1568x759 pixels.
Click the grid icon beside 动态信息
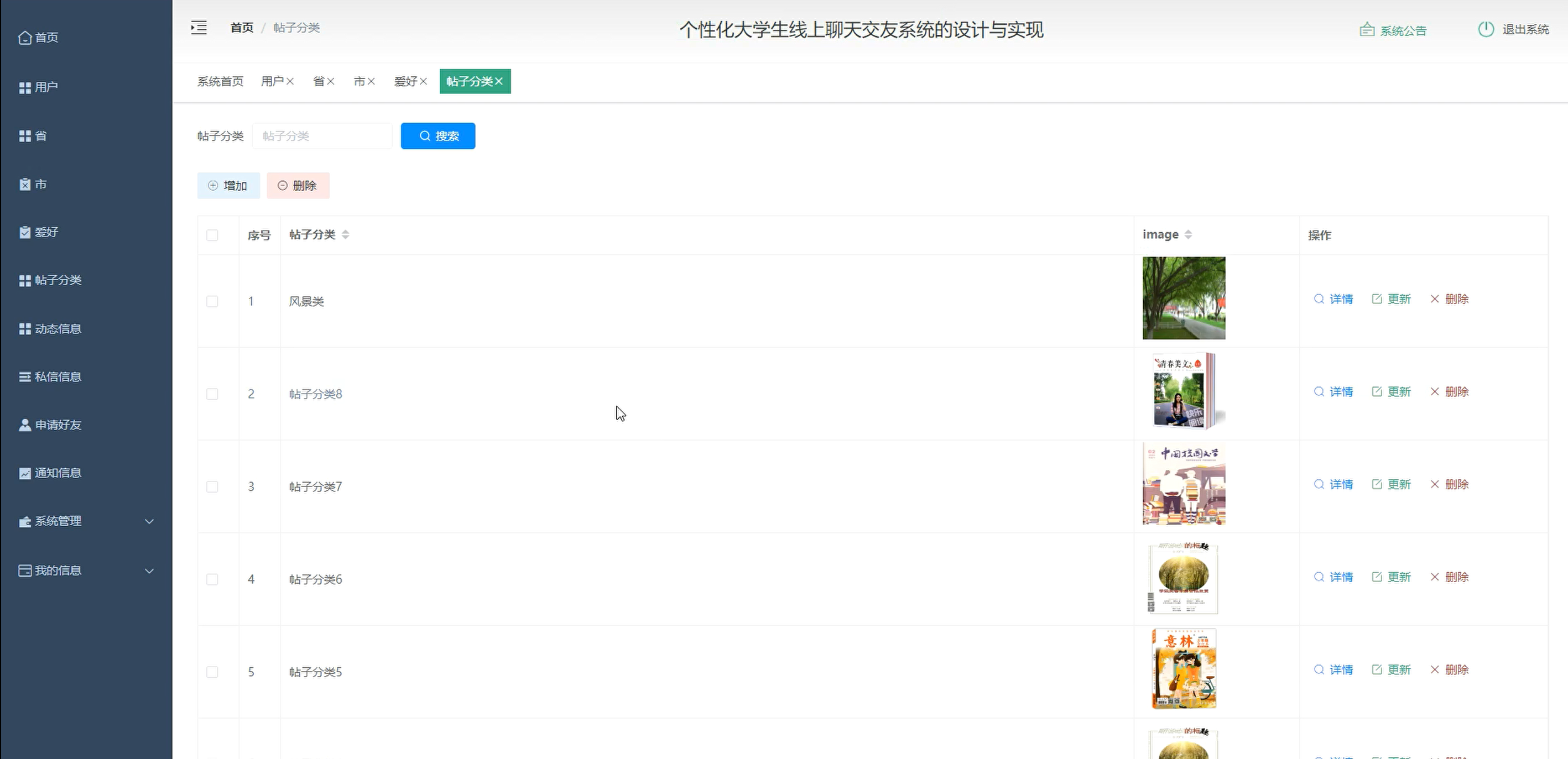(x=25, y=329)
